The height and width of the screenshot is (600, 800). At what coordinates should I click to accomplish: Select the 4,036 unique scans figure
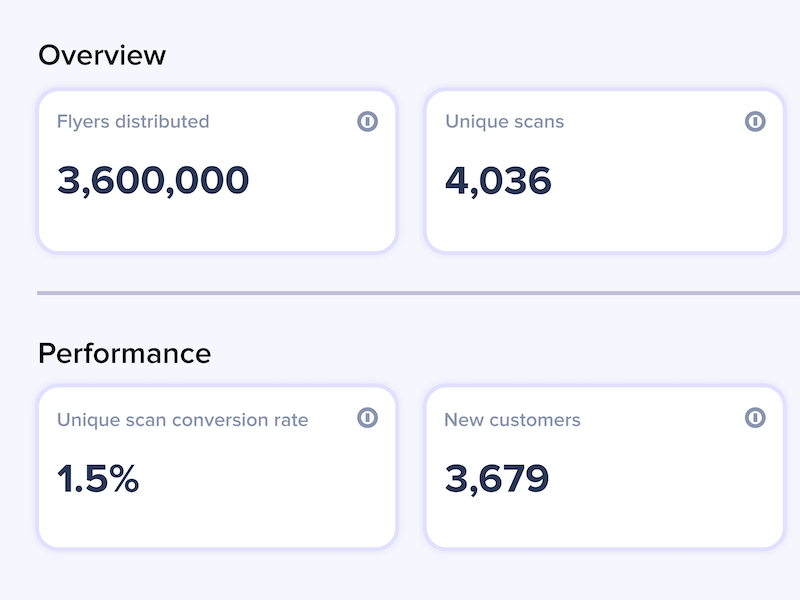(x=498, y=181)
